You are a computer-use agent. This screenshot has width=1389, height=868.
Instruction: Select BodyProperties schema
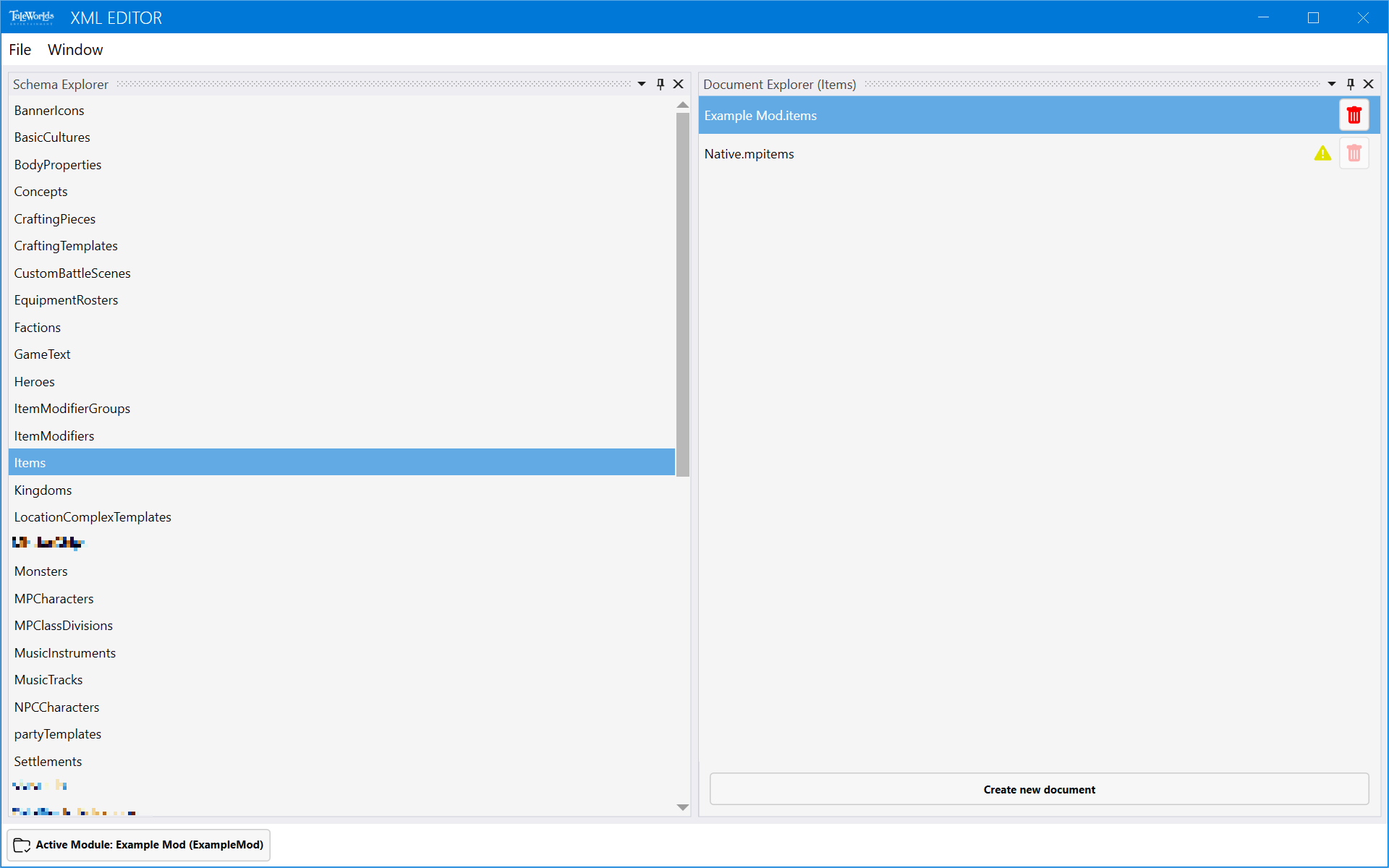pos(341,165)
